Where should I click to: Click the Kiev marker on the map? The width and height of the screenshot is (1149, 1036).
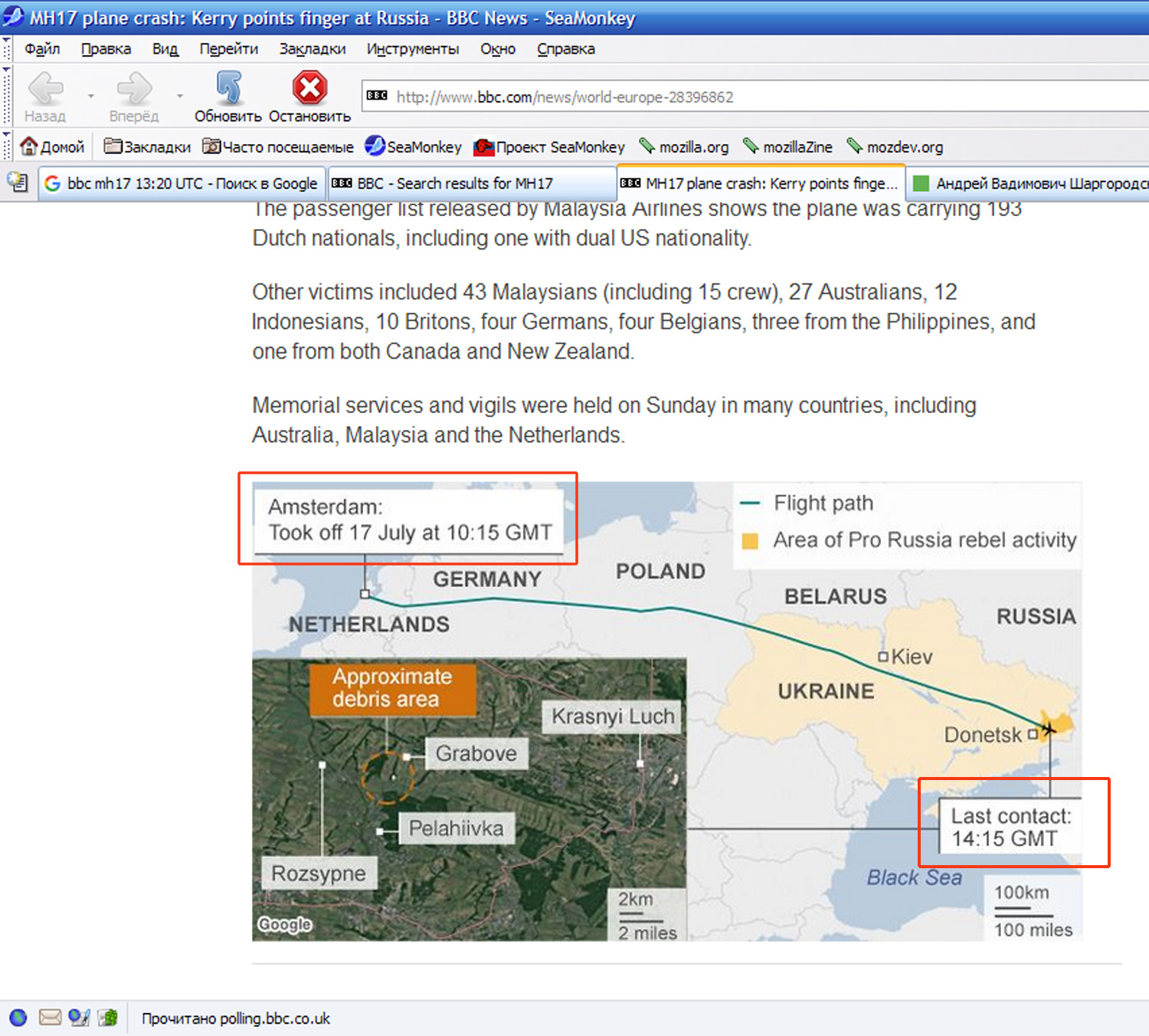click(x=883, y=657)
